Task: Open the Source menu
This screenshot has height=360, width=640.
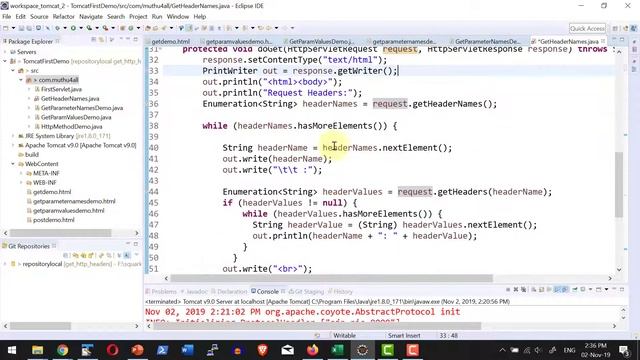Action: click(x=39, y=17)
